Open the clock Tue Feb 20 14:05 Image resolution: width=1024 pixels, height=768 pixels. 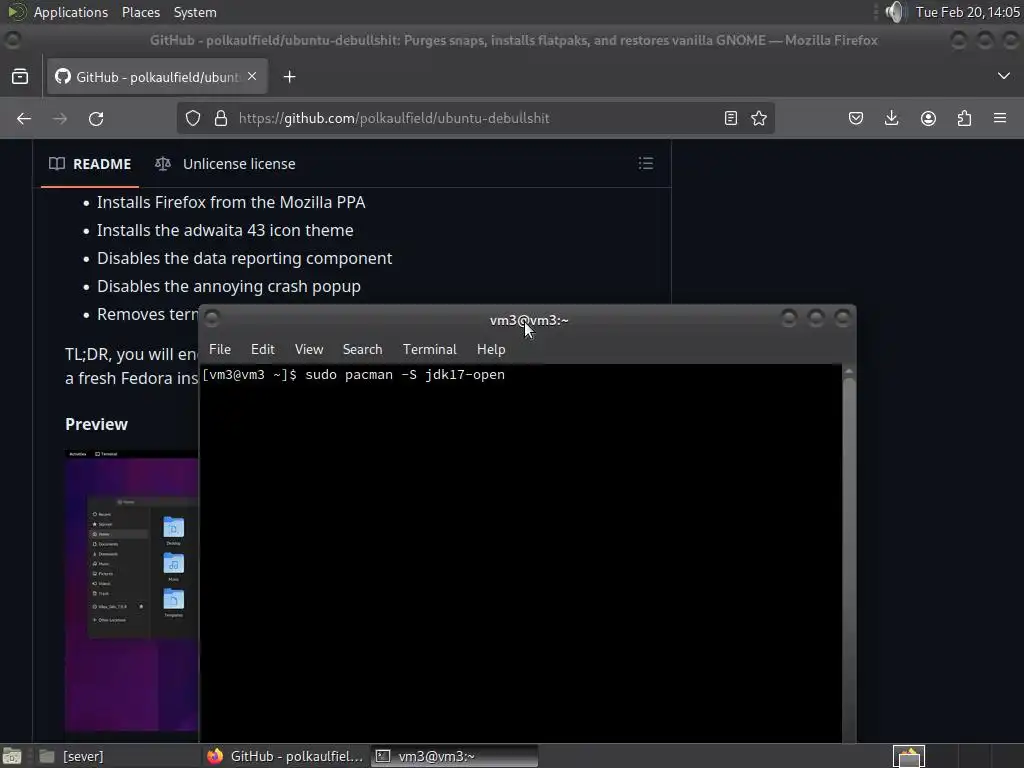pos(968,12)
